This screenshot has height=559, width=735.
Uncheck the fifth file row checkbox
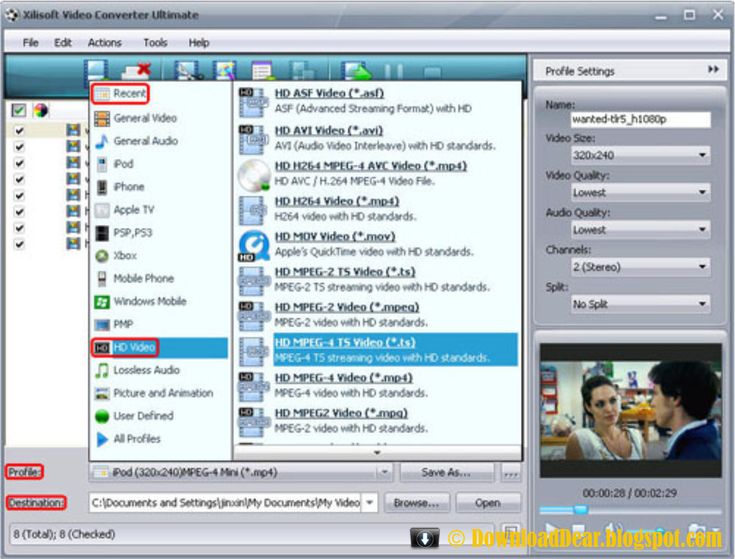(19, 195)
